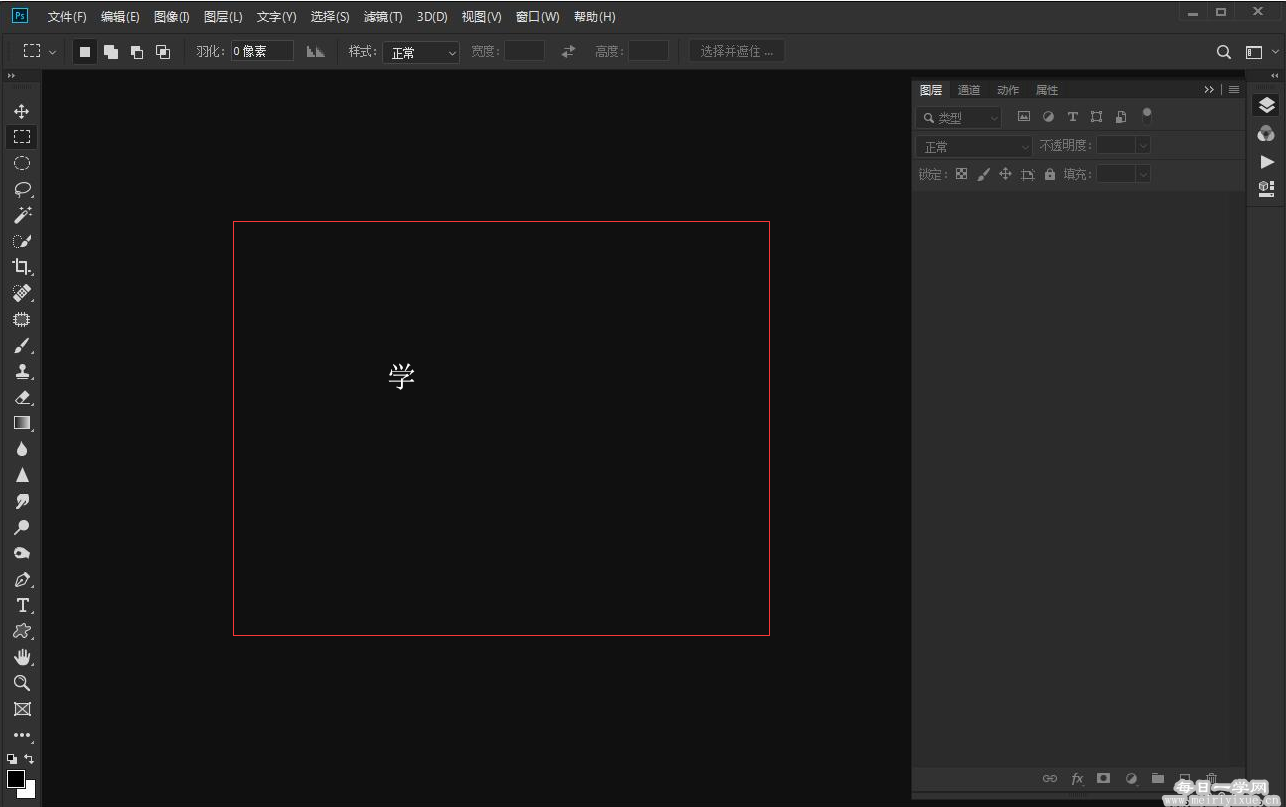Viewport: 1286px width, 807px height.
Task: Open the 图像(I) menu
Action: pos(172,17)
